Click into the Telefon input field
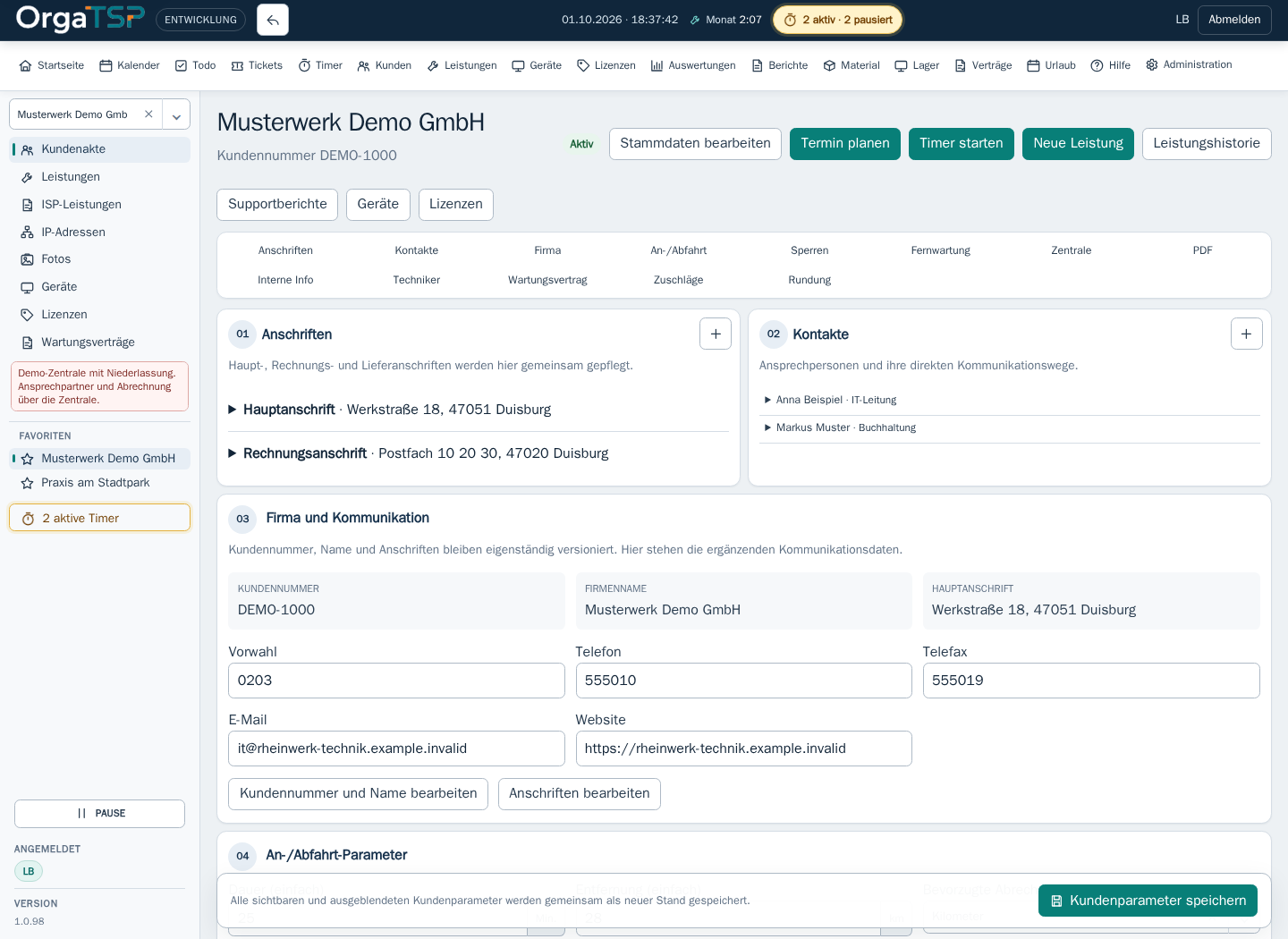 [743, 681]
